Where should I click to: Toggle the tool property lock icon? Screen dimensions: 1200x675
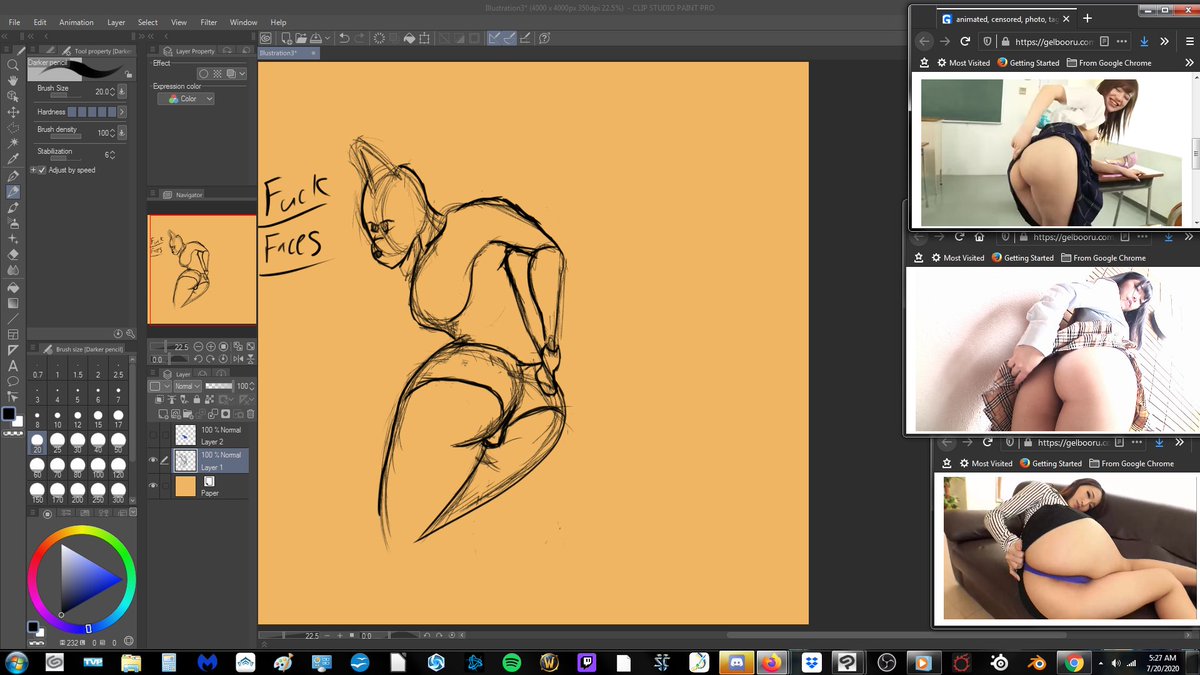(129, 73)
